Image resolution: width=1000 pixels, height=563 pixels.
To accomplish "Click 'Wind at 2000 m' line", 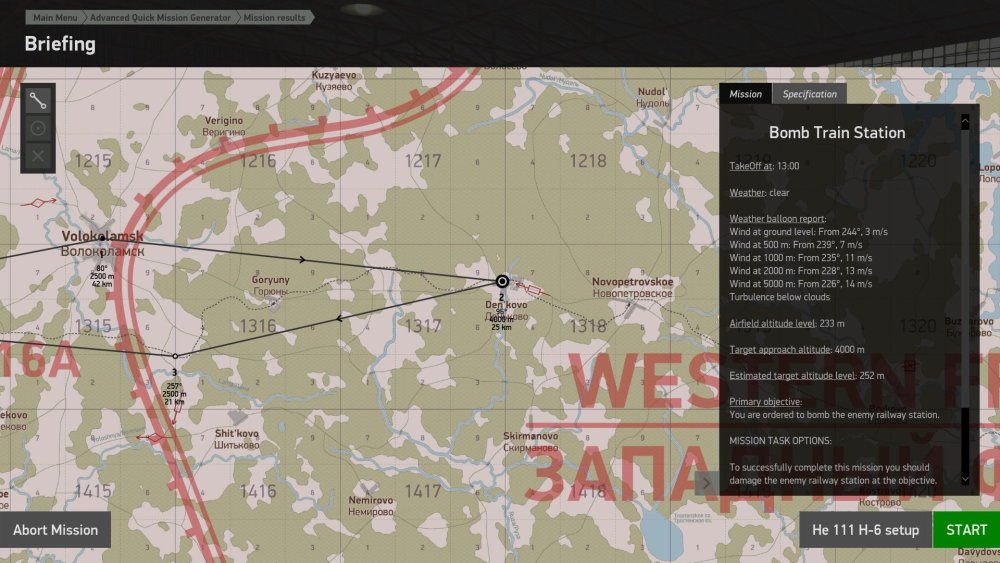I will (x=801, y=271).
